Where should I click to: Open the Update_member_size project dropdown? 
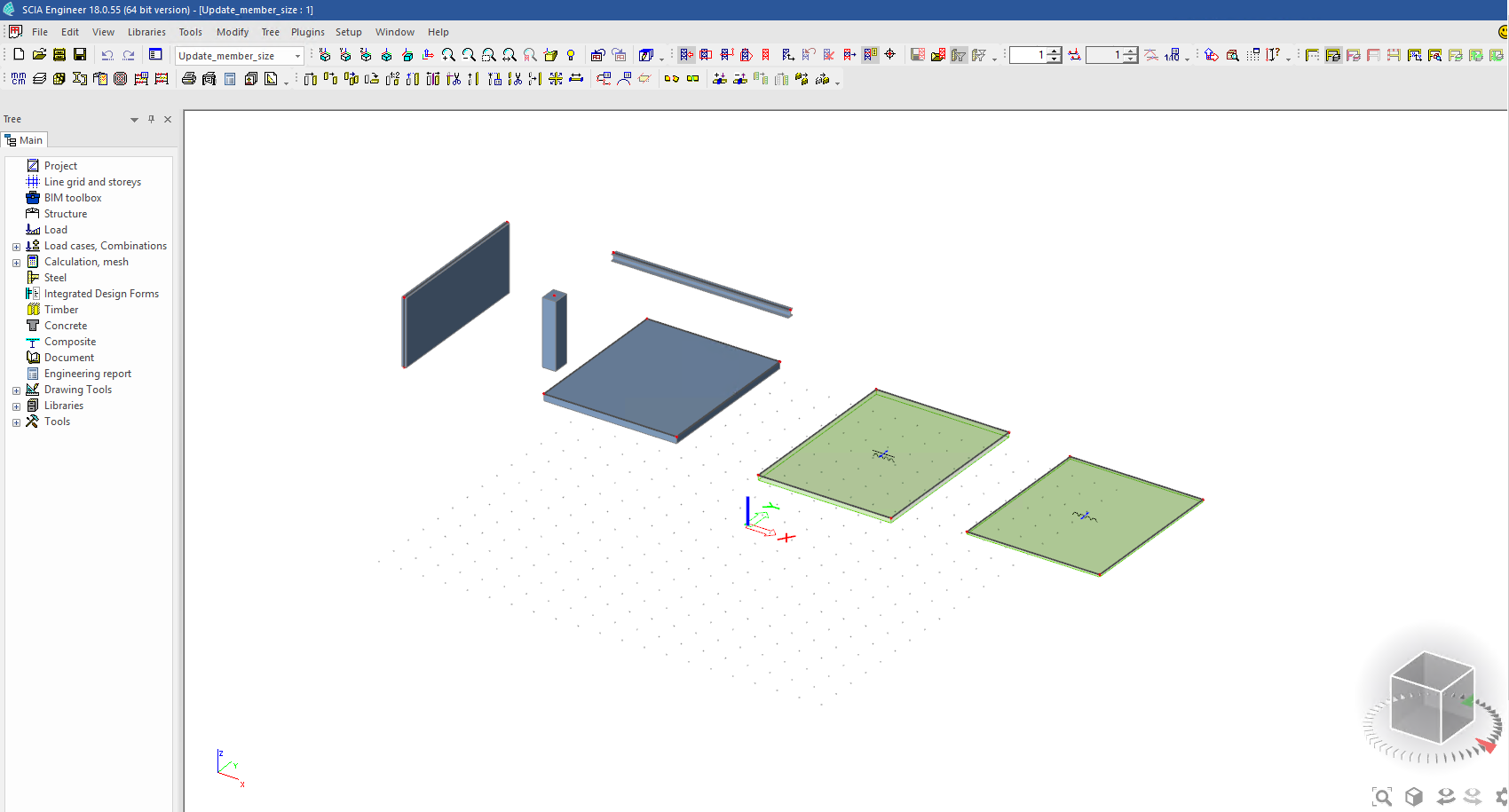click(x=297, y=56)
